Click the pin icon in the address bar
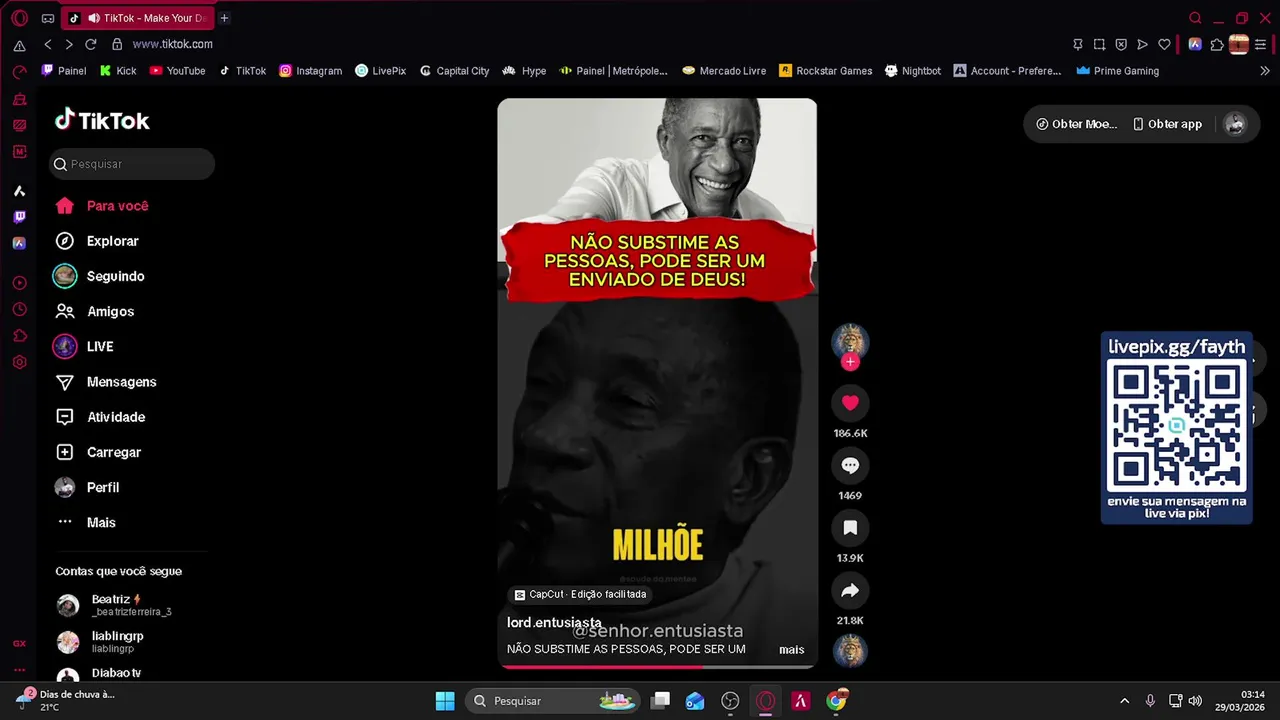 (x=1078, y=44)
